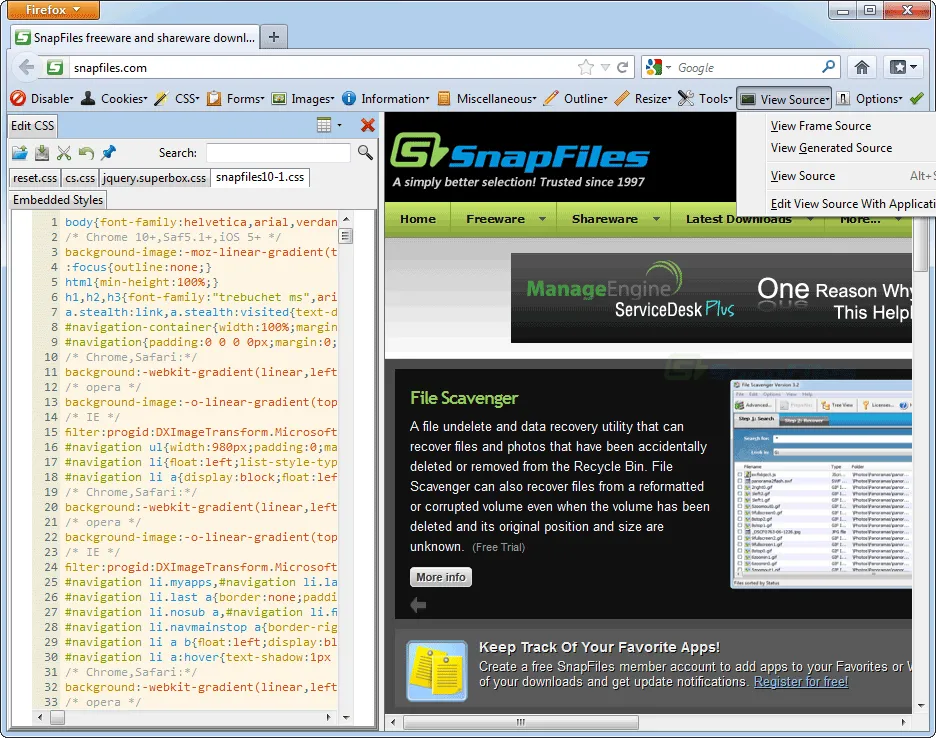936x738 pixels.
Task: Click the Google search box
Action: point(748,67)
